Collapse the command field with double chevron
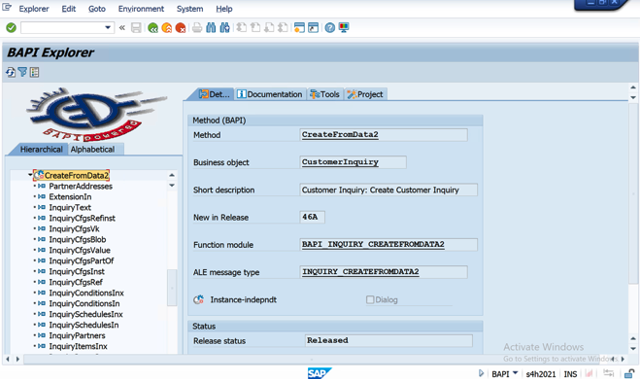 [122, 28]
